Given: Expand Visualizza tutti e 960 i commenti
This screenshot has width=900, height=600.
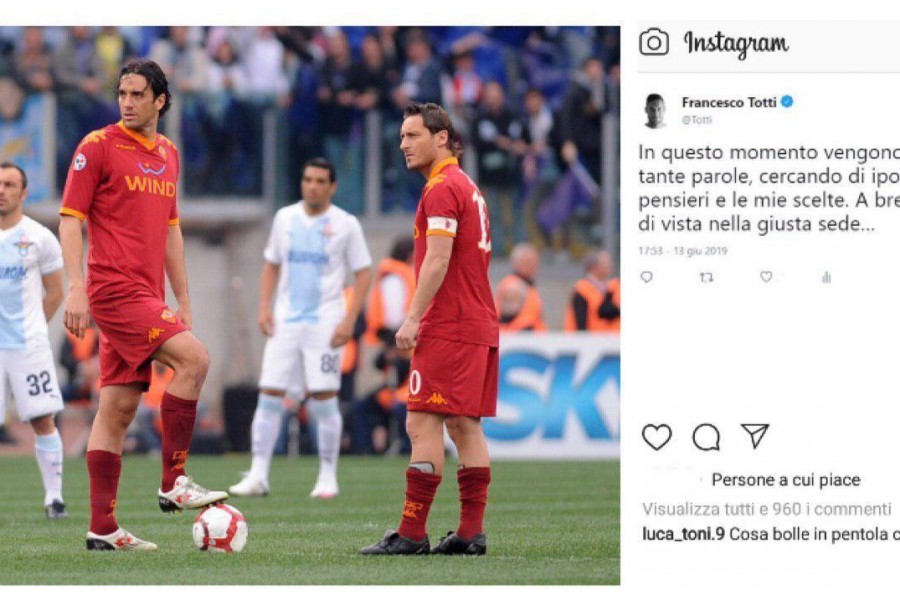Looking at the screenshot, I should [x=767, y=509].
